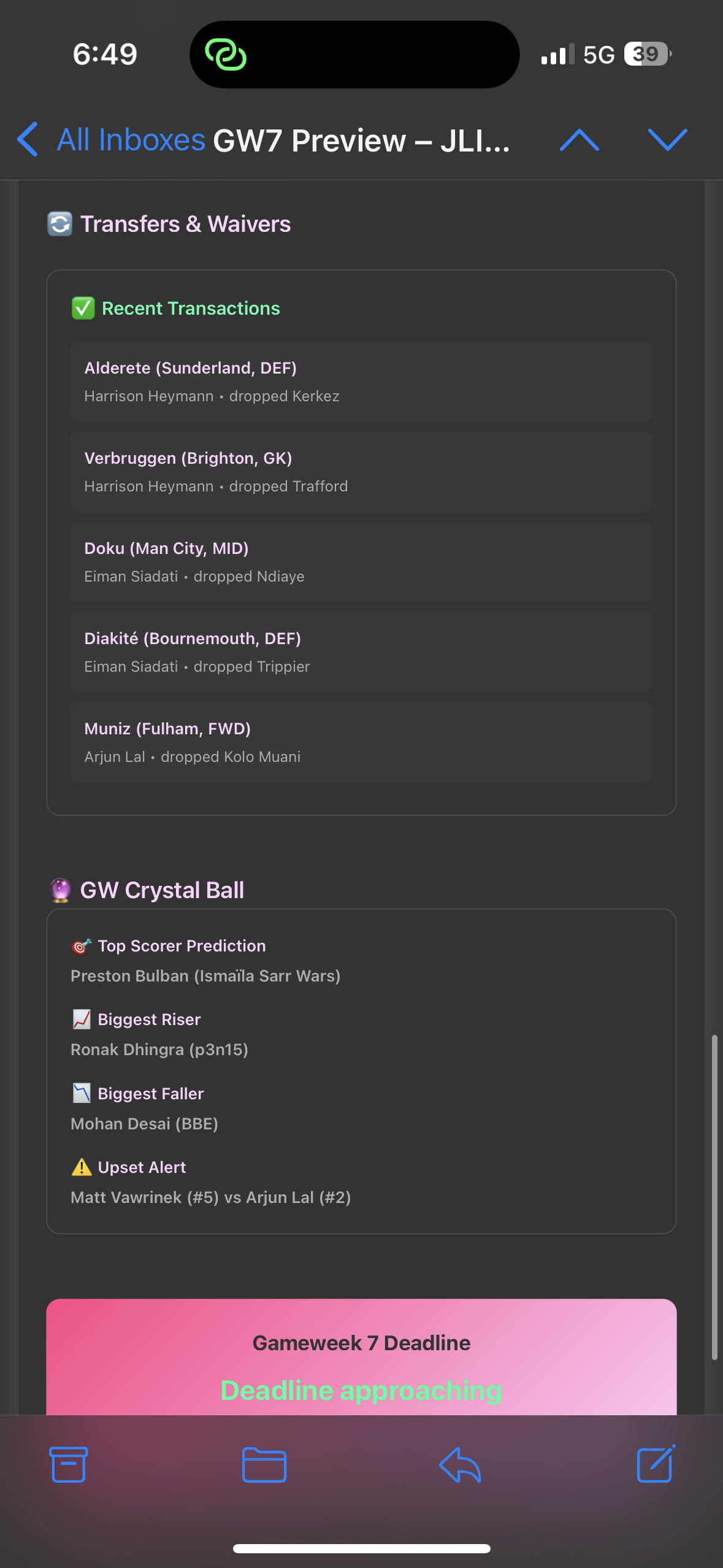Tap the crystal ball emoji icon
This screenshot has width=723, height=1568.
coord(60,890)
